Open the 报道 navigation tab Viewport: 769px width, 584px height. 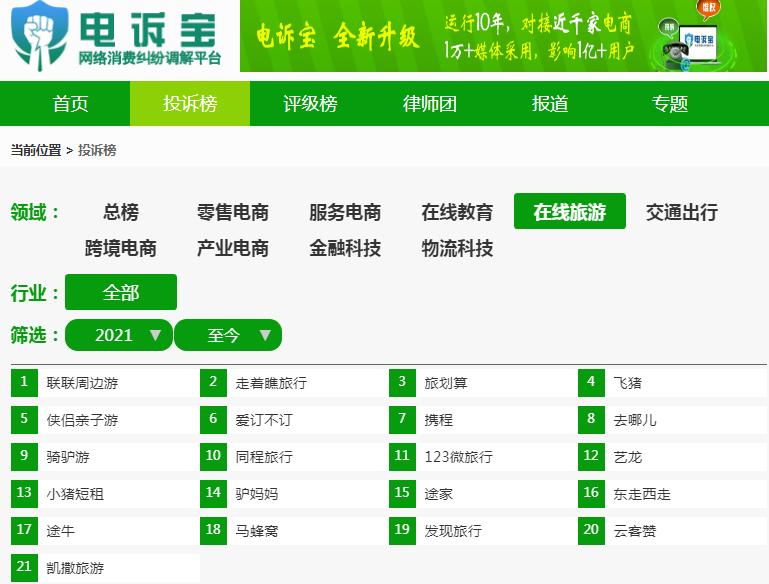click(550, 103)
